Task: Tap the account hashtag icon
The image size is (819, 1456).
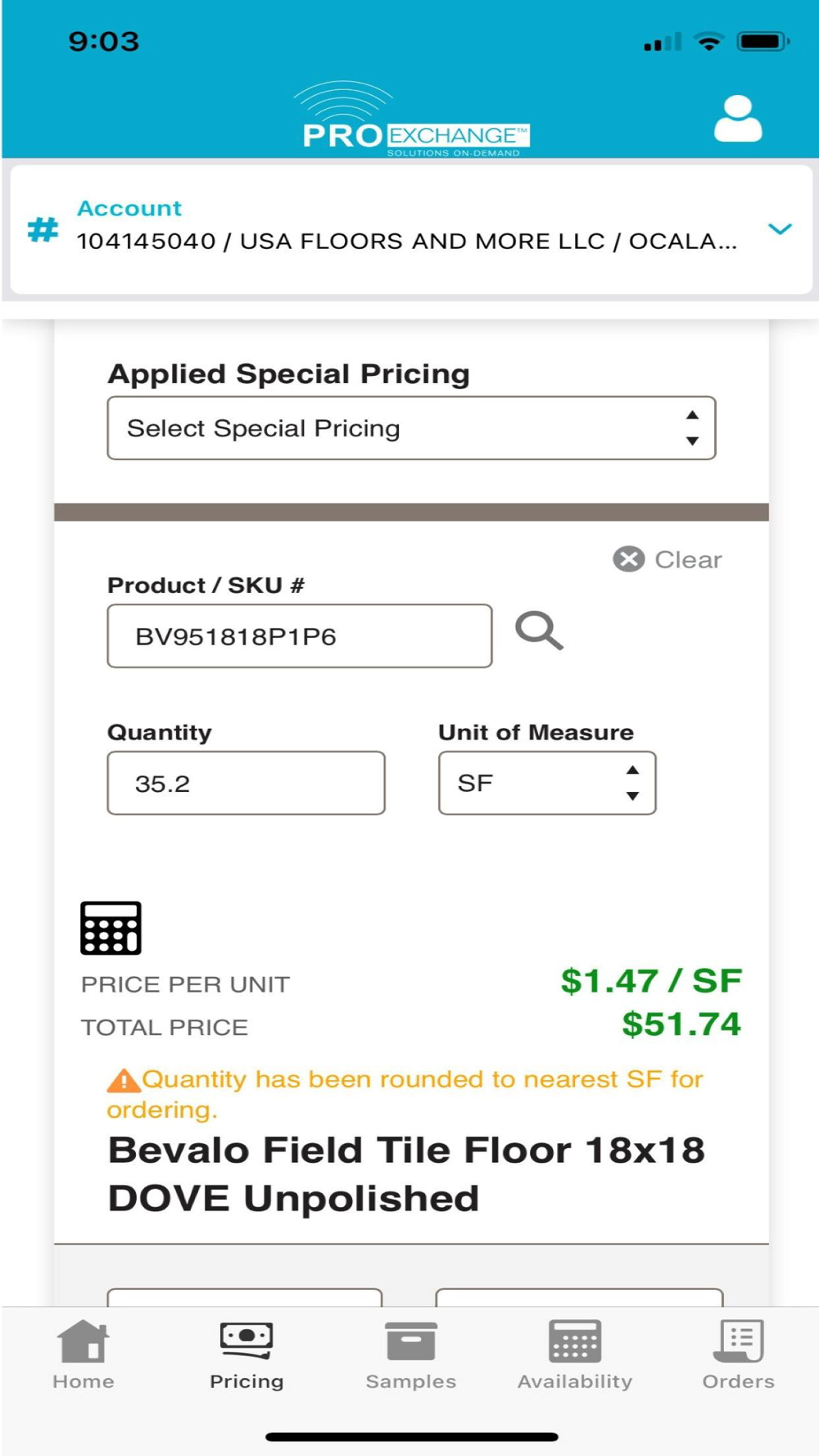Action: (43, 229)
